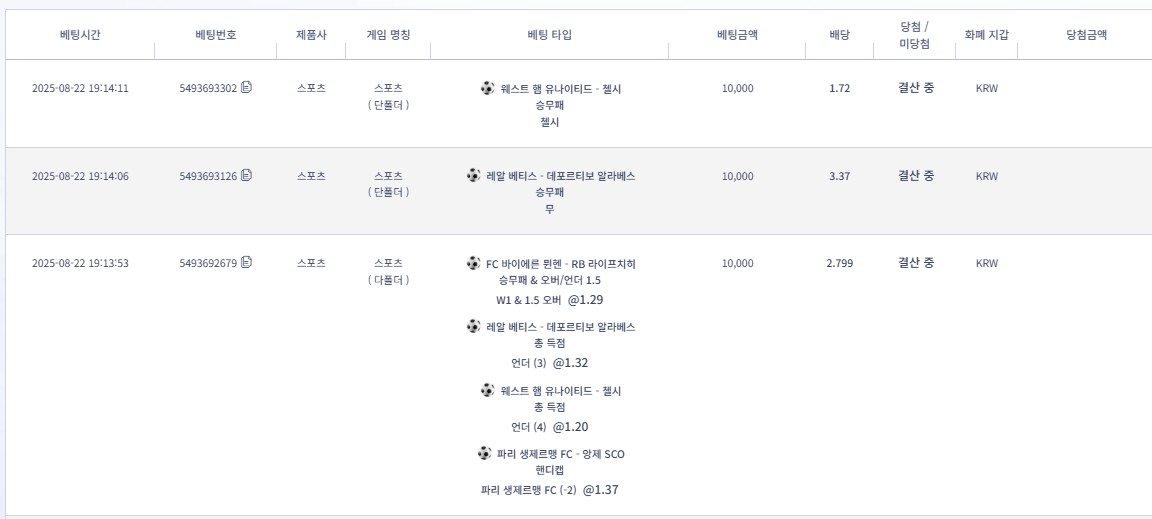Click soccer ball icon above 언더 (4) selection

487,390
